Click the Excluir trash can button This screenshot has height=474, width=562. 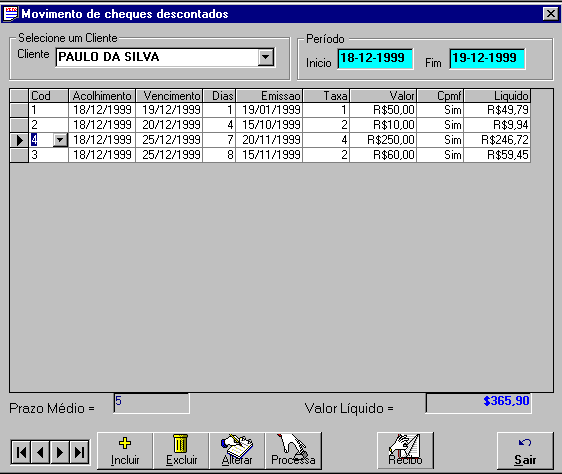[x=181, y=451]
